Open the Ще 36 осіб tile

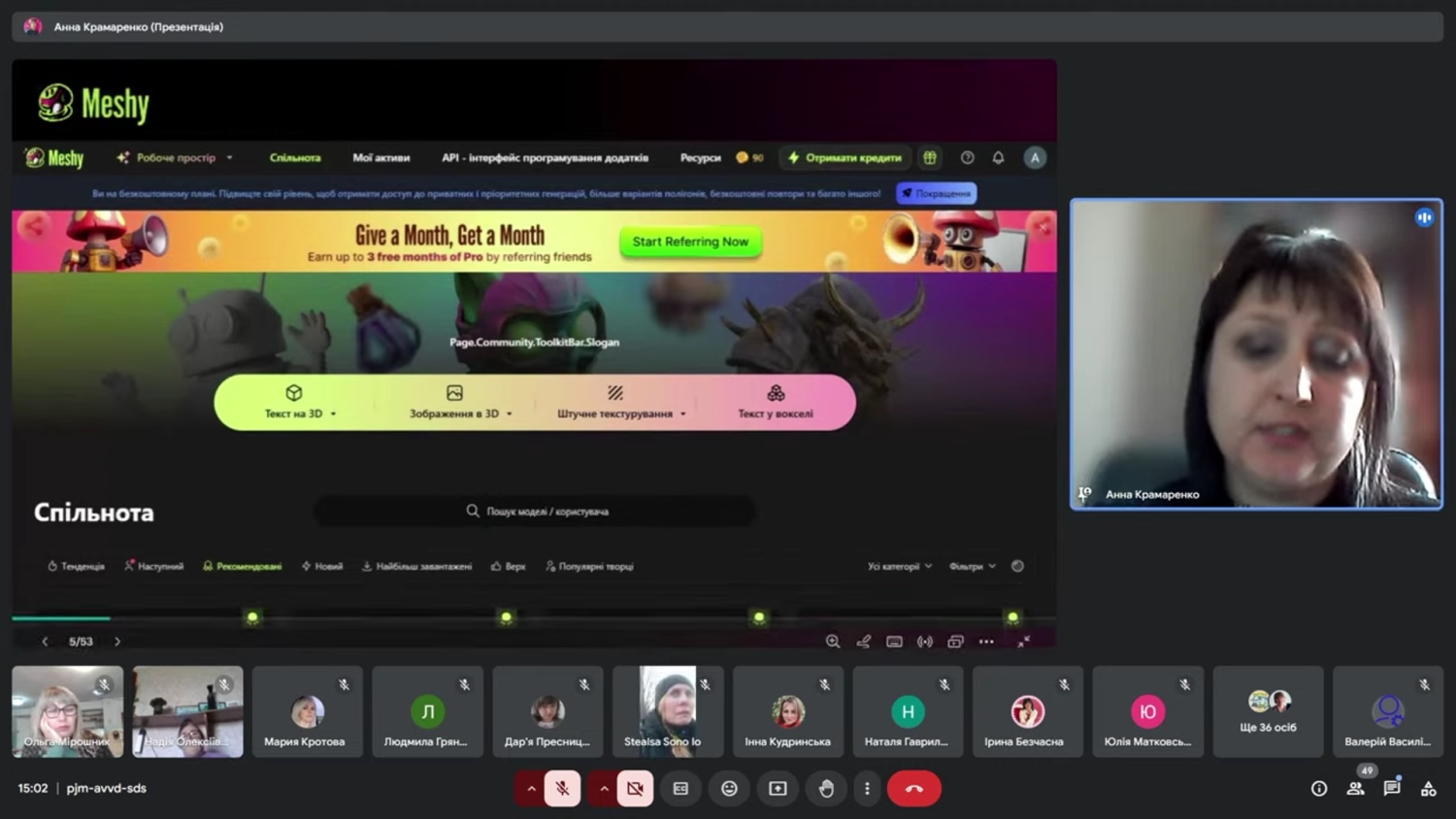(x=1268, y=711)
